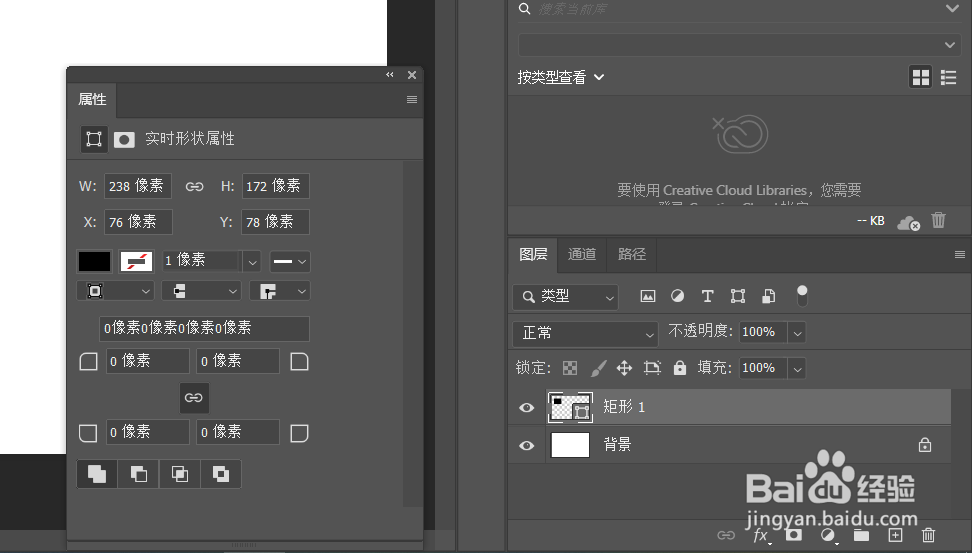Open stroke width dropdown arrow

coord(252,262)
